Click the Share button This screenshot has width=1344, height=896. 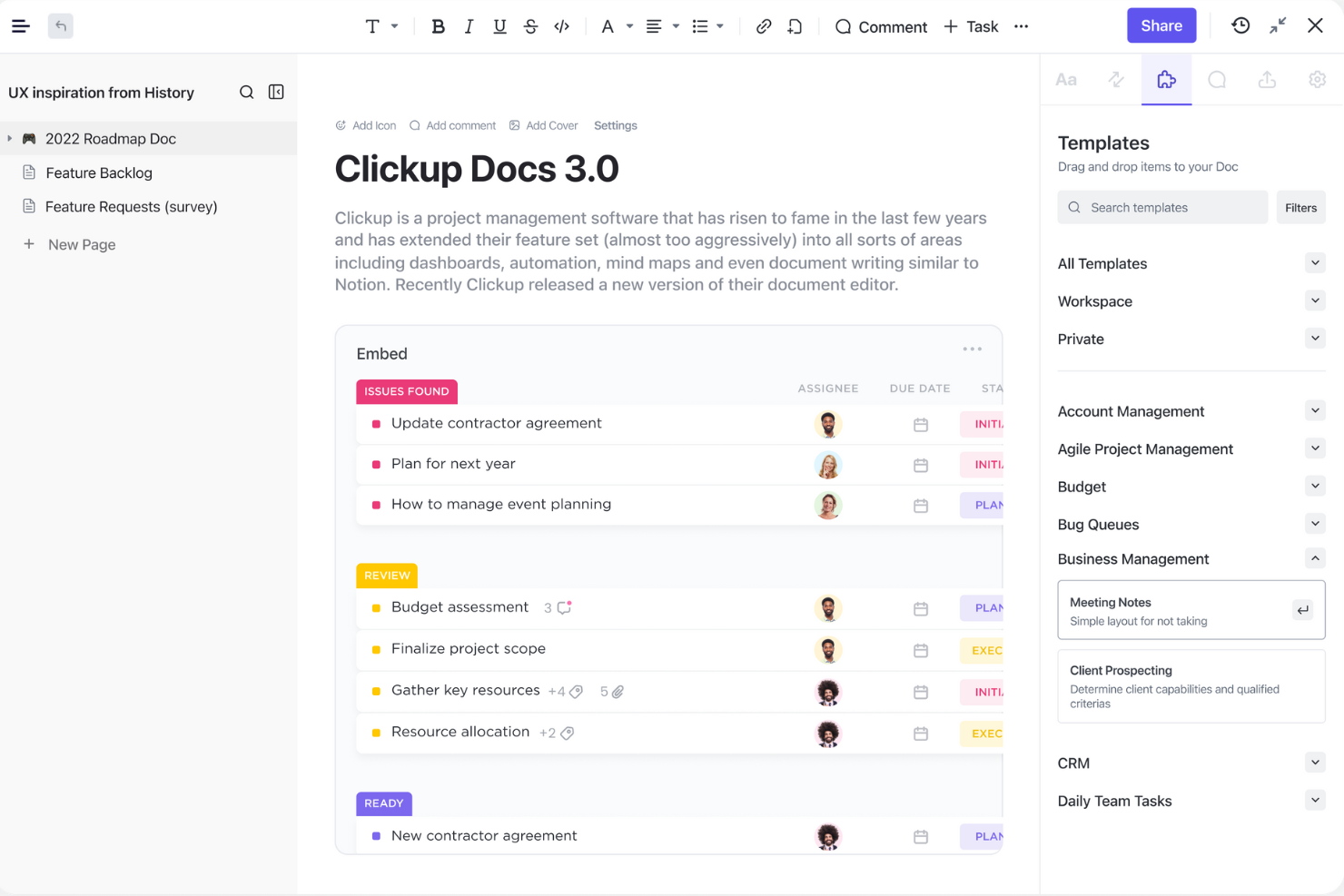1161,25
